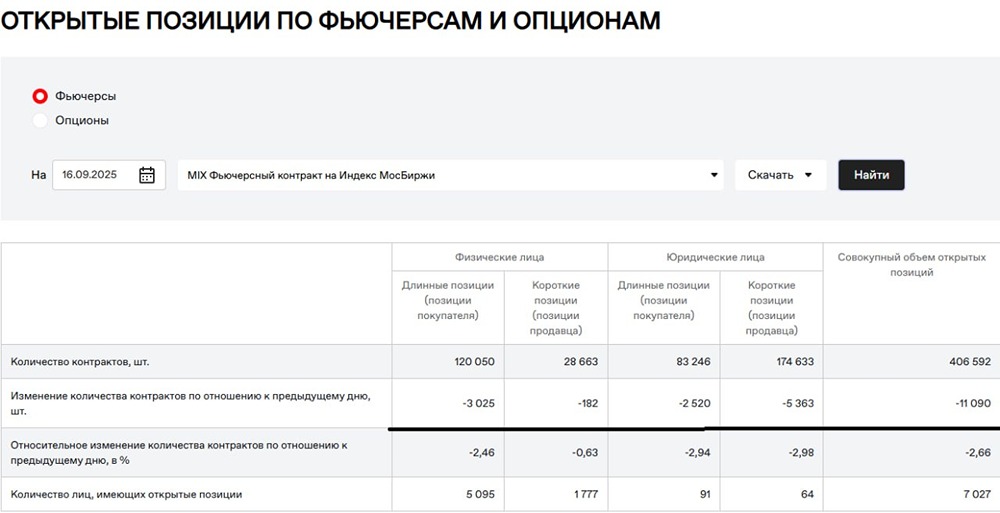Screen dimensions: 1000x513
Task: Click the date field showing 16.09.2025
Action: (x=90, y=175)
